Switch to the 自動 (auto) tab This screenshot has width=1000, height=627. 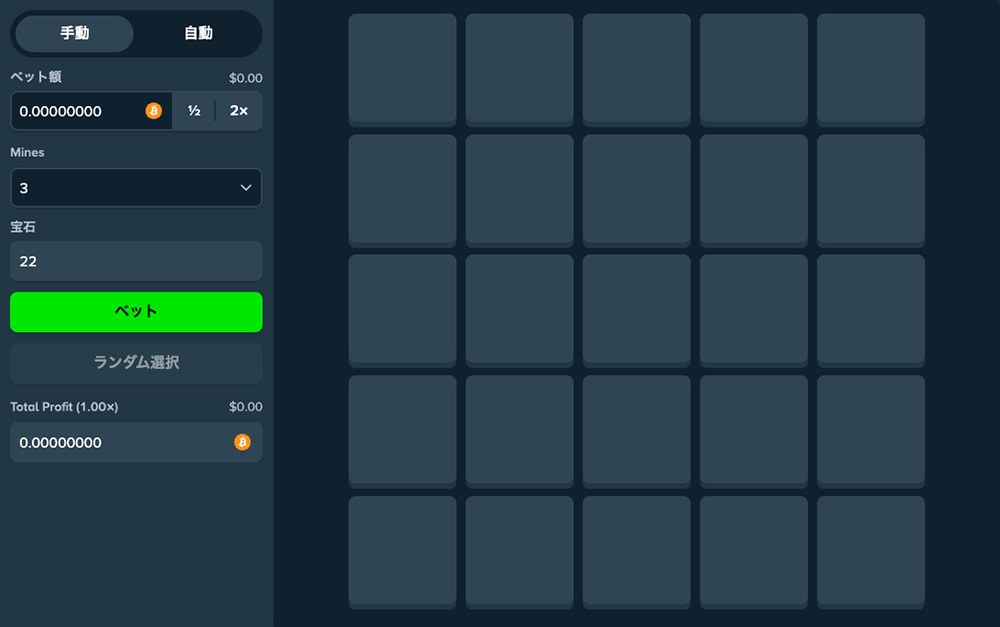[x=198, y=33]
